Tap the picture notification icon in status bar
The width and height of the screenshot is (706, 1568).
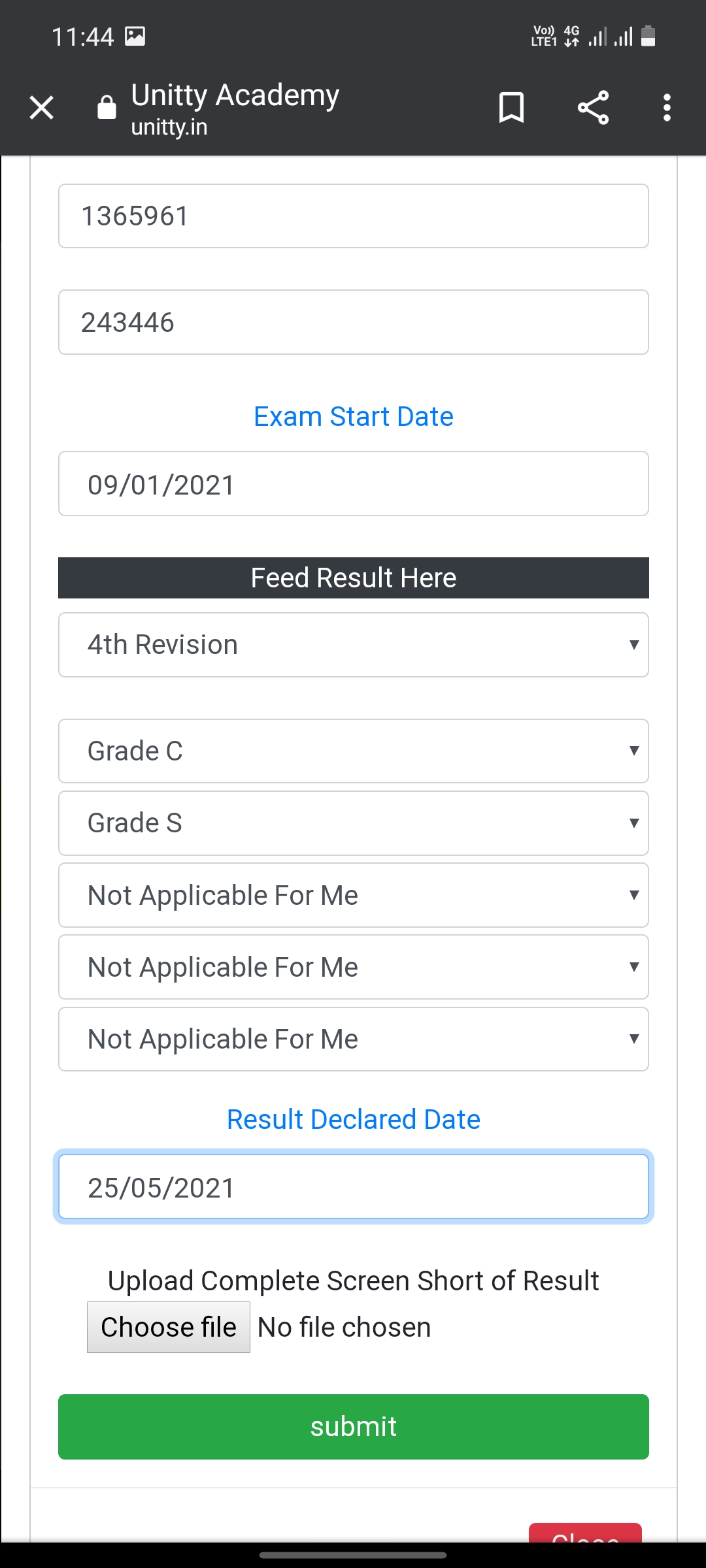click(135, 36)
